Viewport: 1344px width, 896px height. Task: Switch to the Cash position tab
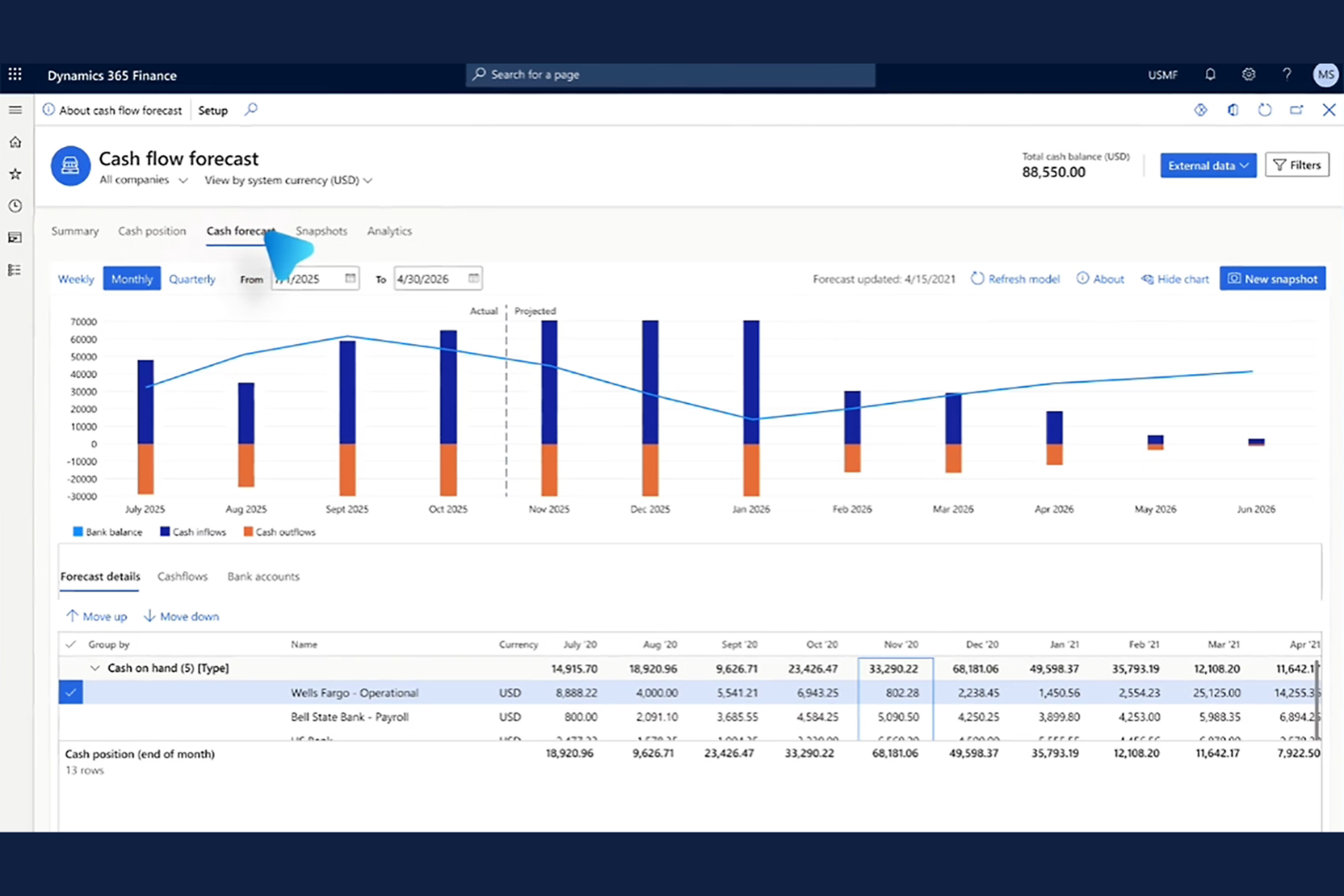[152, 231]
